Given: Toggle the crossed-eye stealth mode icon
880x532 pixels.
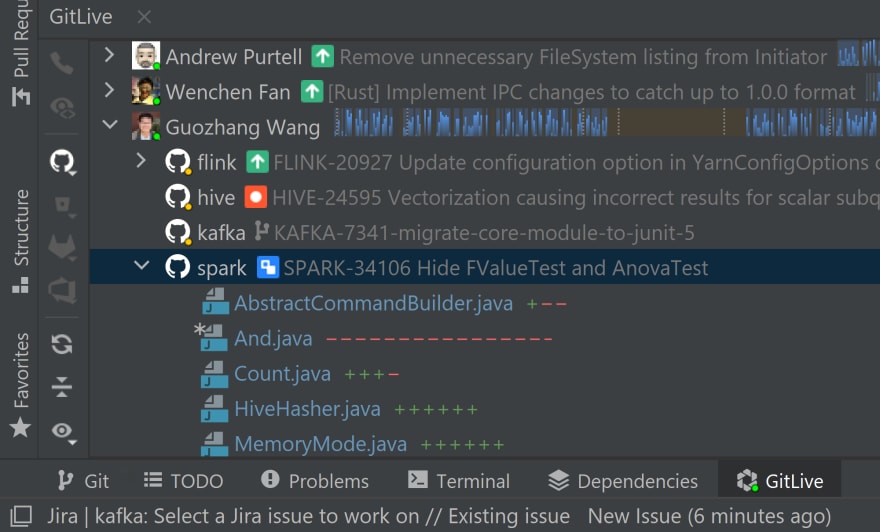Looking at the screenshot, I should pos(62,108).
